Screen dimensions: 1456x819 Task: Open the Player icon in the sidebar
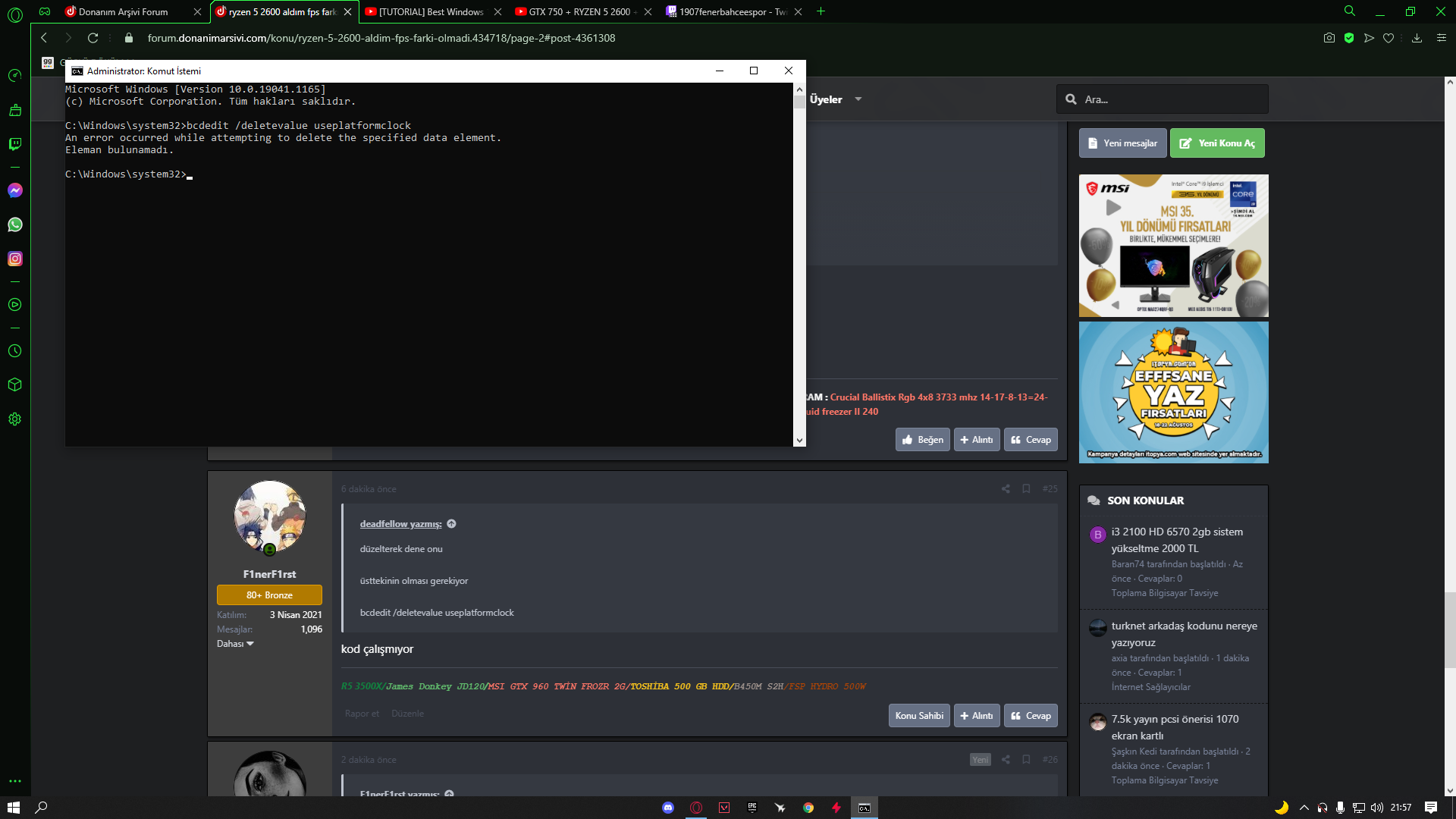[14, 305]
